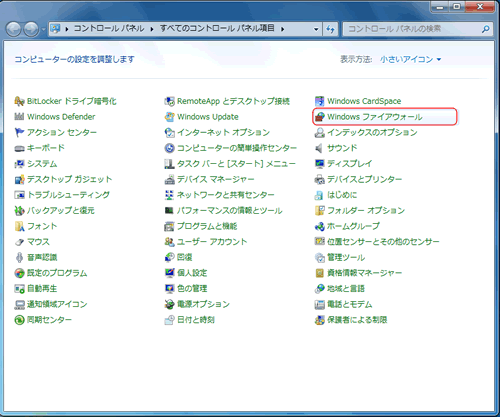The width and height of the screenshot is (500, 417).
Task: Open タスク バーと [スタート] メニュー link
Action: click(x=236, y=164)
